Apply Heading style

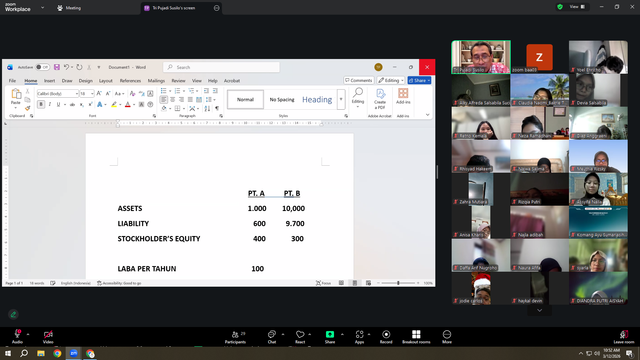(317, 100)
